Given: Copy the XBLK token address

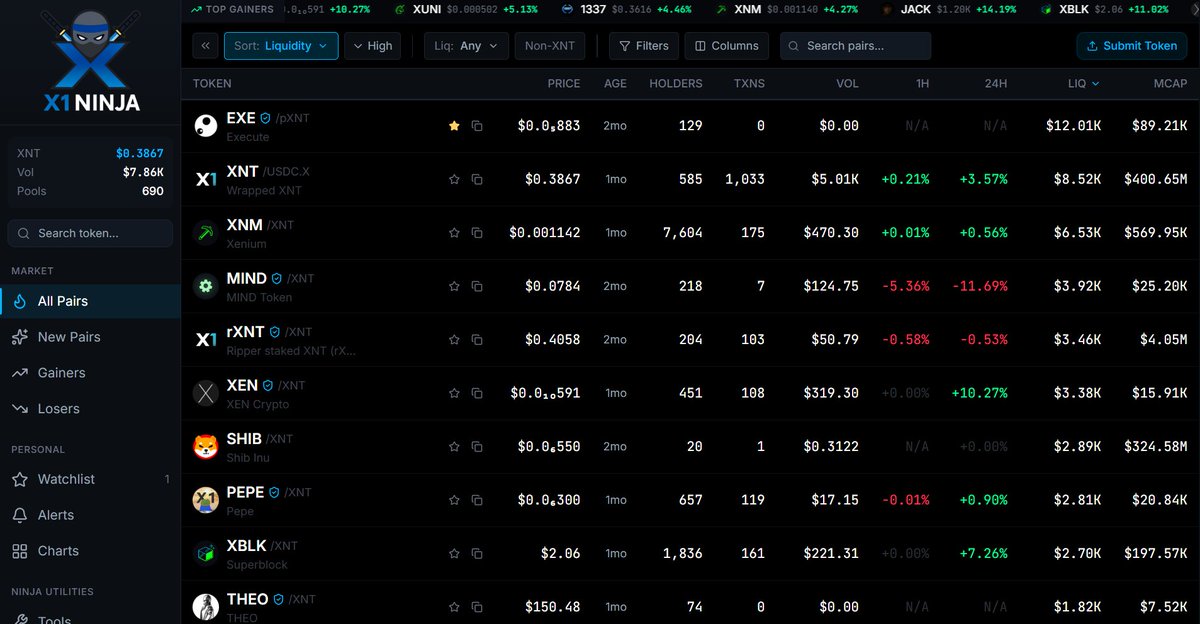Looking at the screenshot, I should click(477, 553).
